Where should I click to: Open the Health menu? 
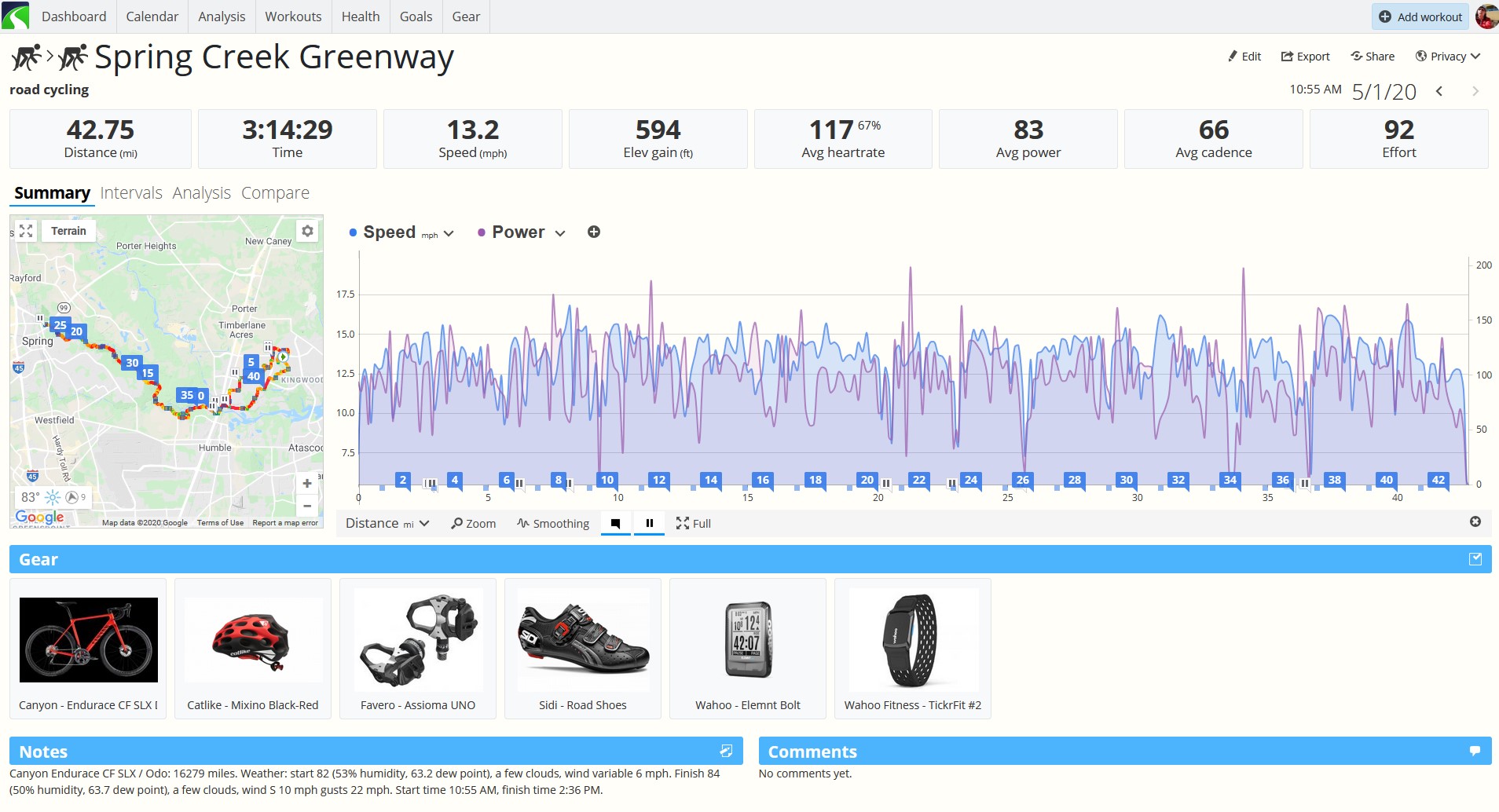pos(361,16)
